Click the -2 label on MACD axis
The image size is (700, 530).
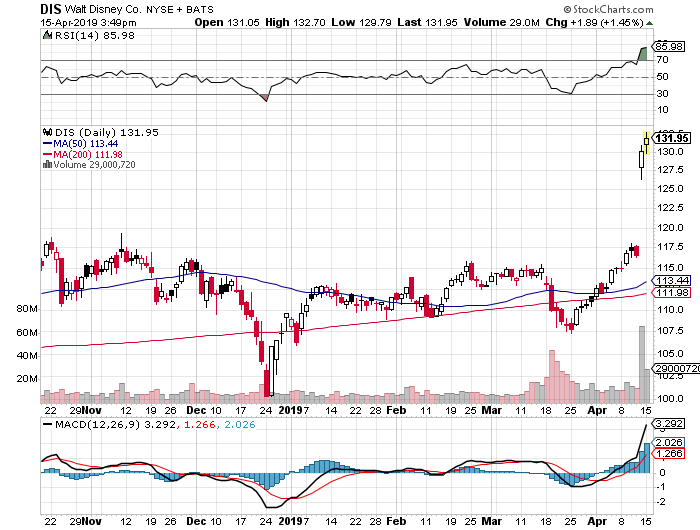(661, 502)
